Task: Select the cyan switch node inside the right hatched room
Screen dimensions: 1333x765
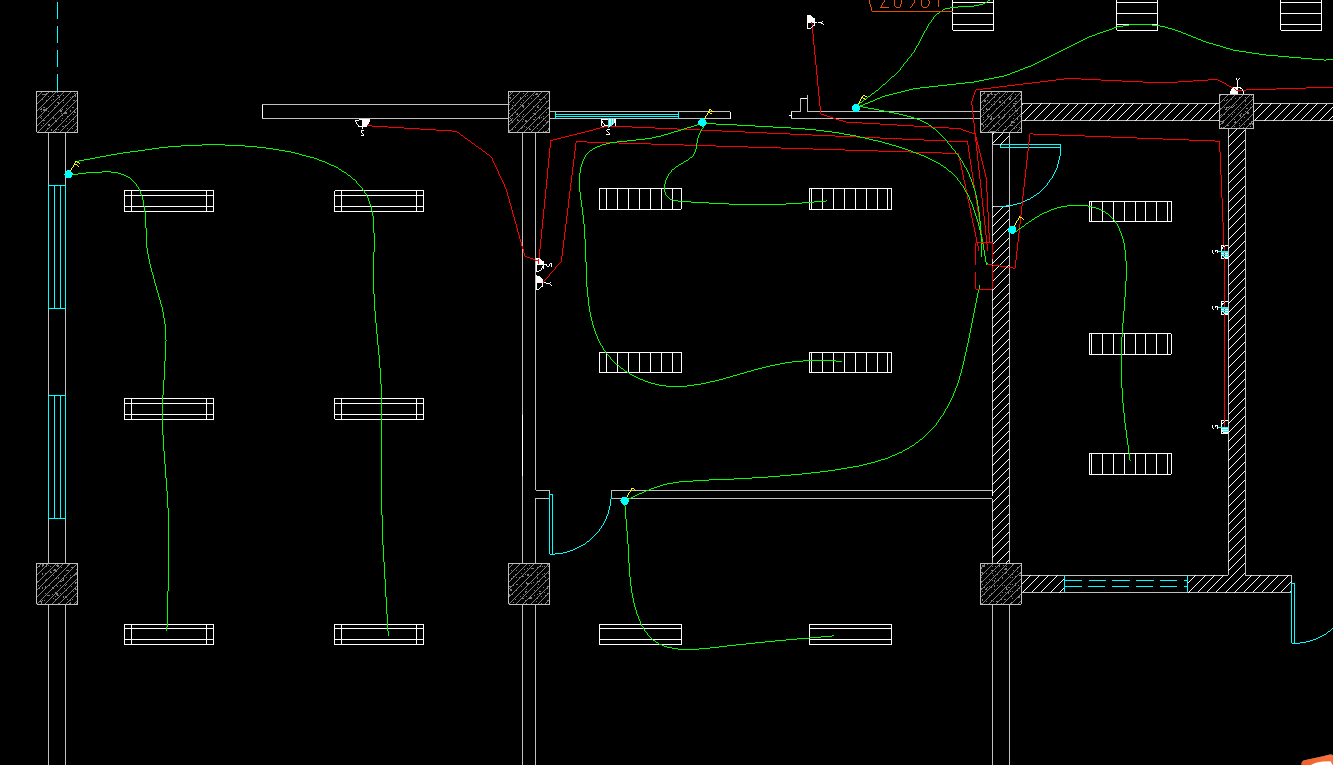Action: coord(1012,229)
